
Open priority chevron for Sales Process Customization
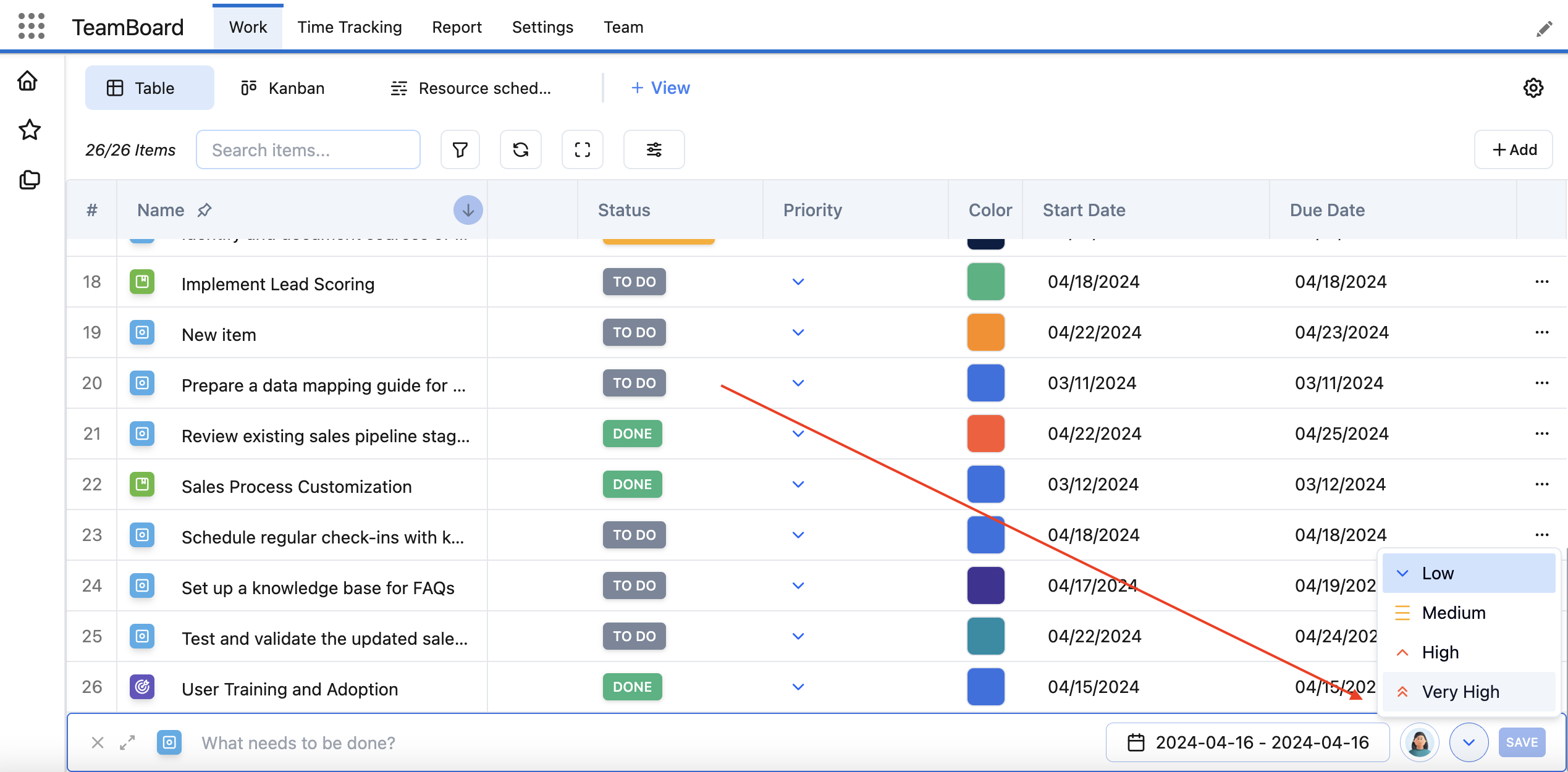798,484
